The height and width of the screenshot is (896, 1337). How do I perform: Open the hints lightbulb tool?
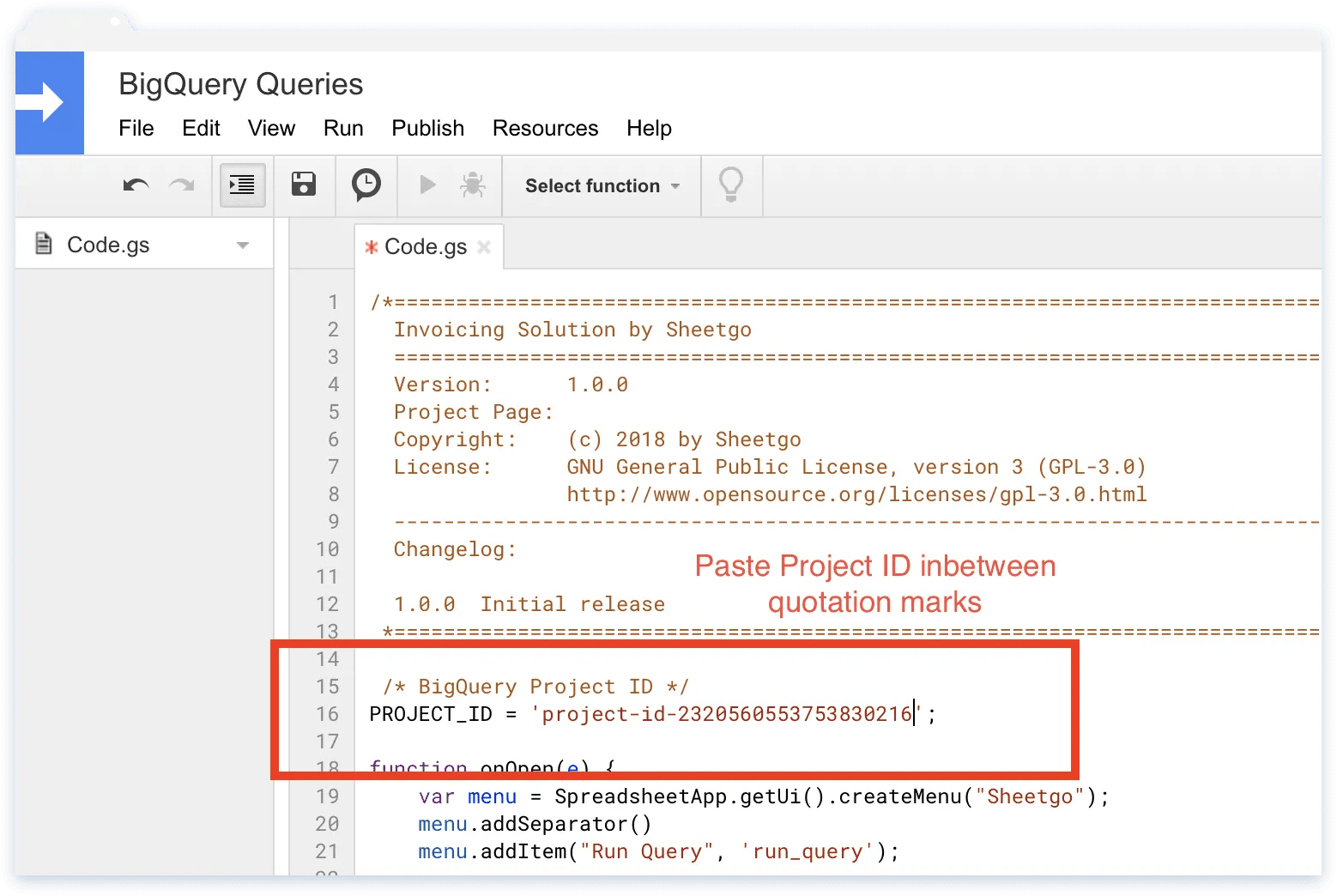(x=730, y=185)
